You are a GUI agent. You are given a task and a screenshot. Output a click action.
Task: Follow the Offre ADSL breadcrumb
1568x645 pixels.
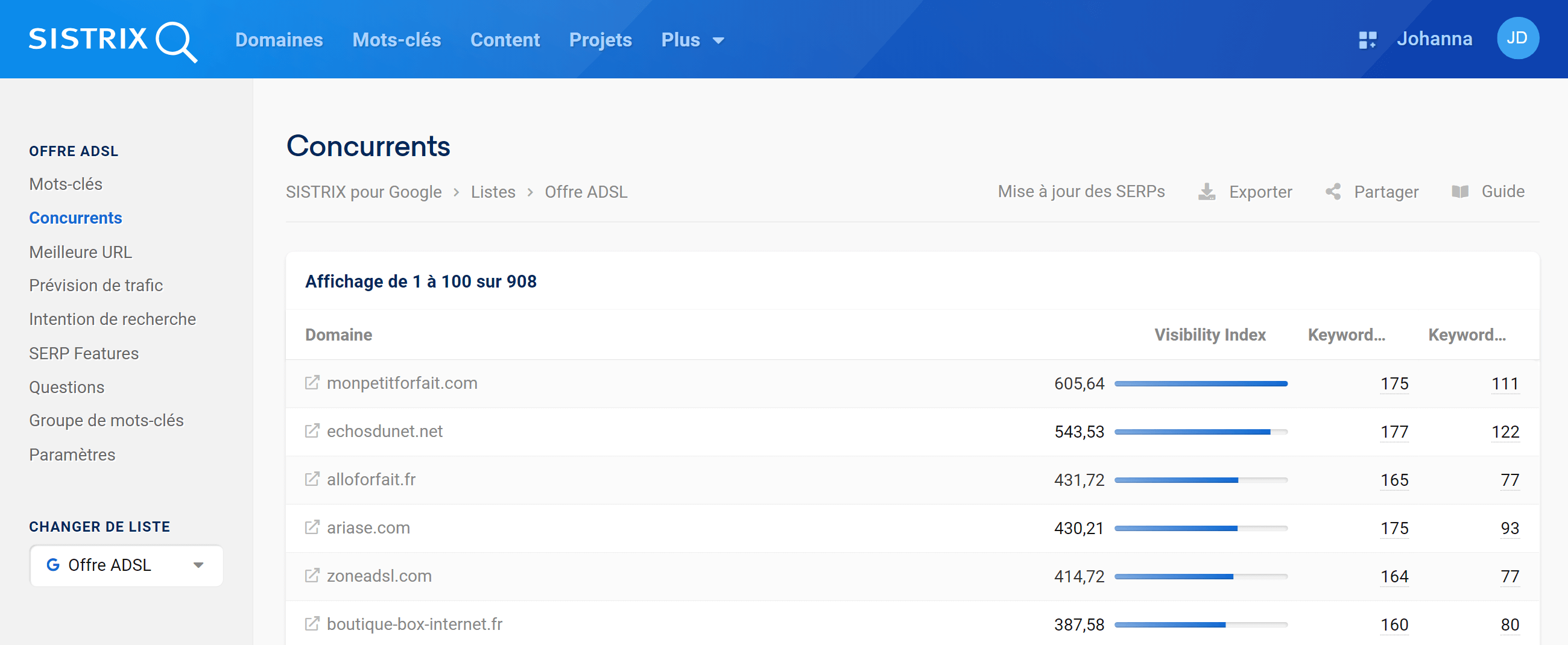tap(586, 192)
